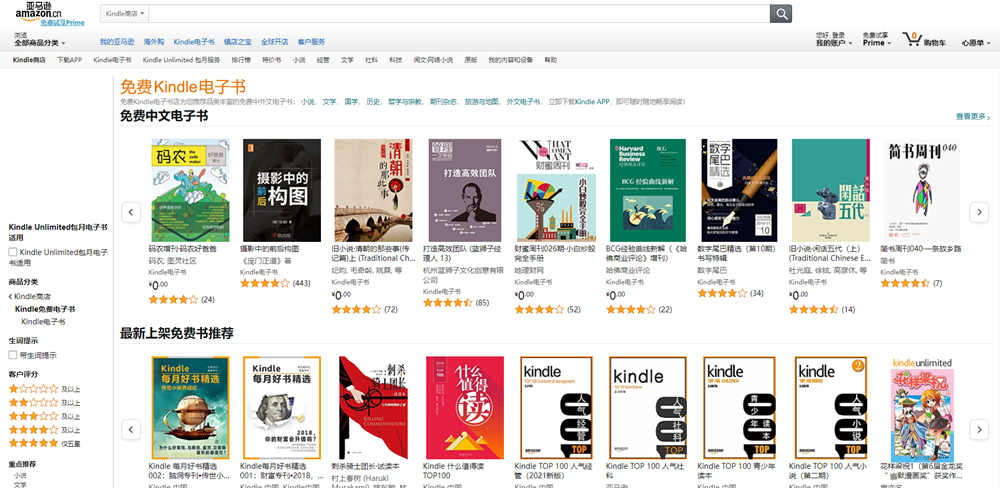
Task: Open 客户服务 link
Action: pyautogui.click(x=311, y=42)
